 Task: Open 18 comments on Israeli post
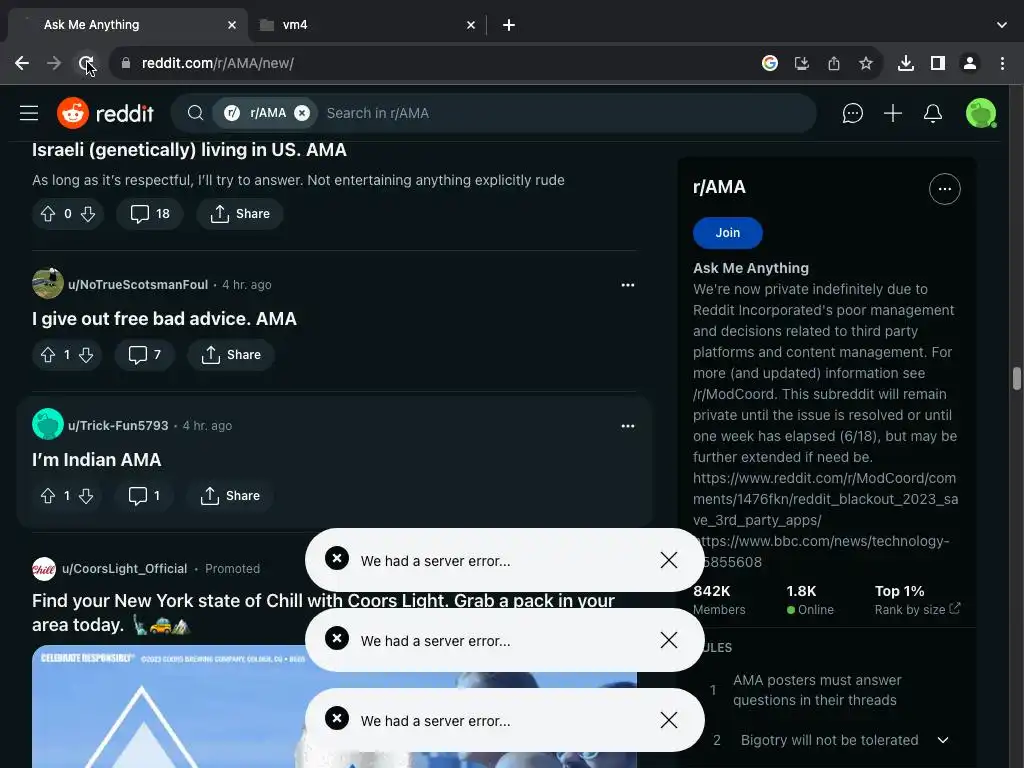(150, 214)
